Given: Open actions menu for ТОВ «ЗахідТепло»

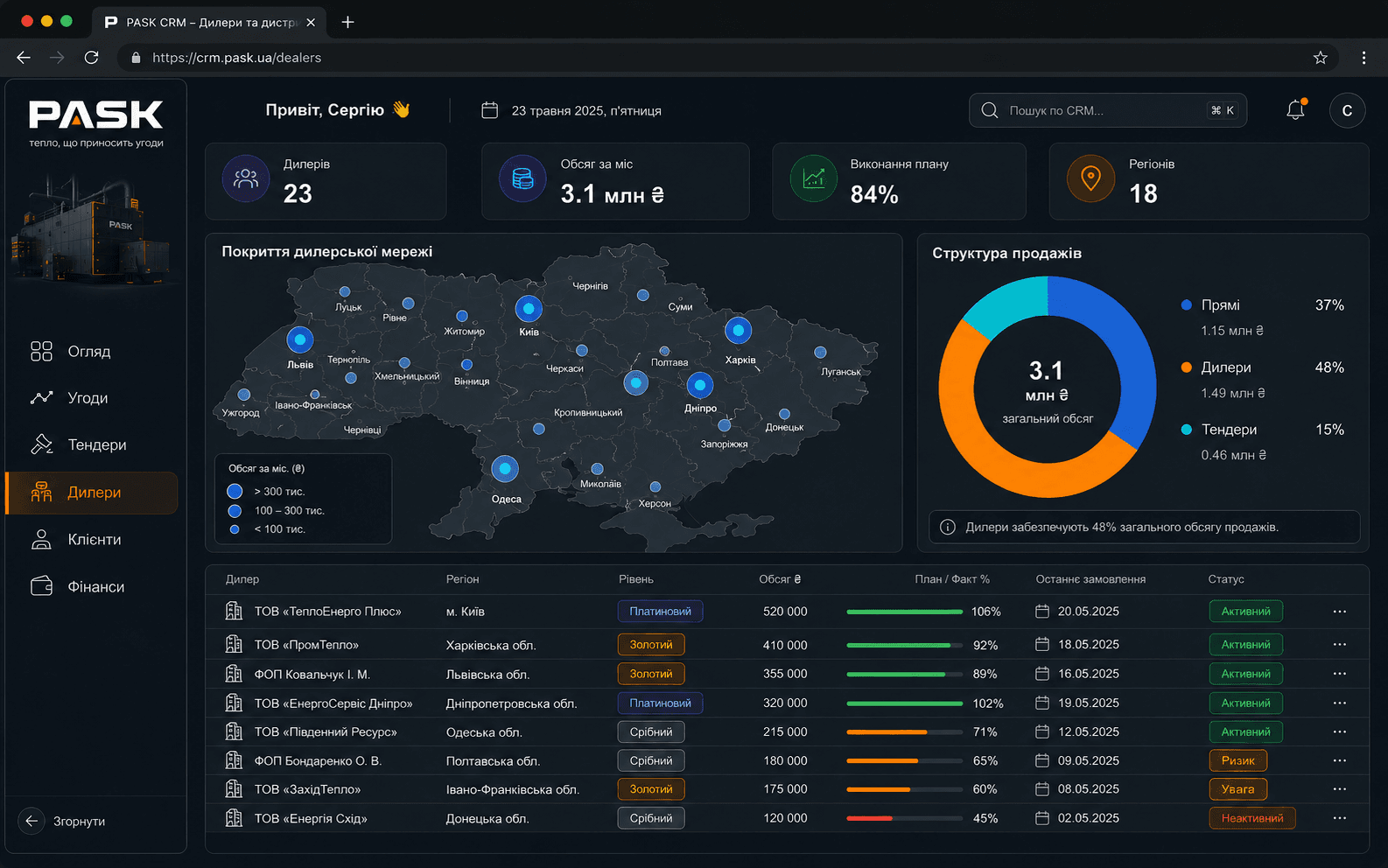Looking at the screenshot, I should pyautogui.click(x=1339, y=789).
